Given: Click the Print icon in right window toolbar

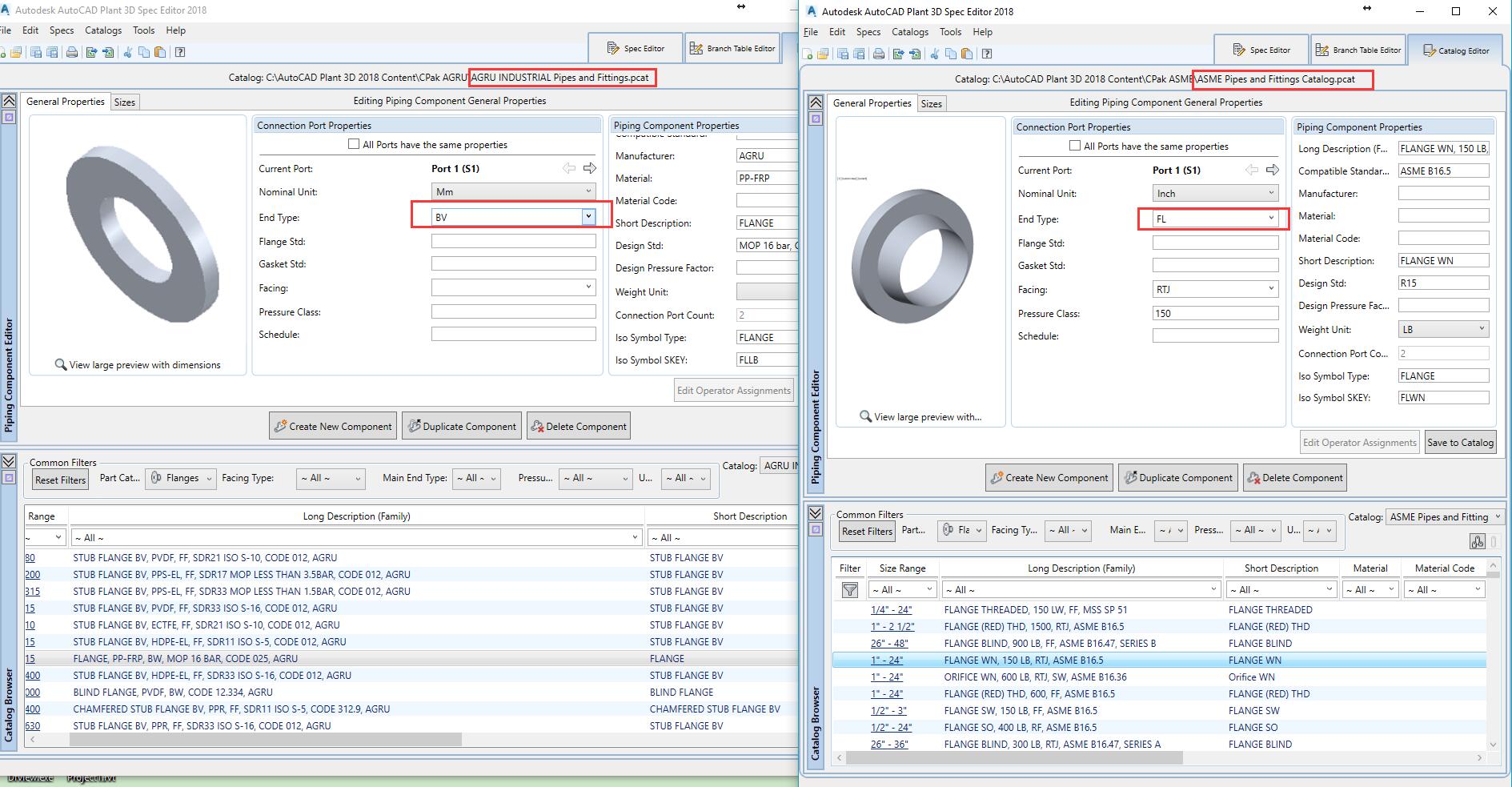Looking at the screenshot, I should pos(879,54).
